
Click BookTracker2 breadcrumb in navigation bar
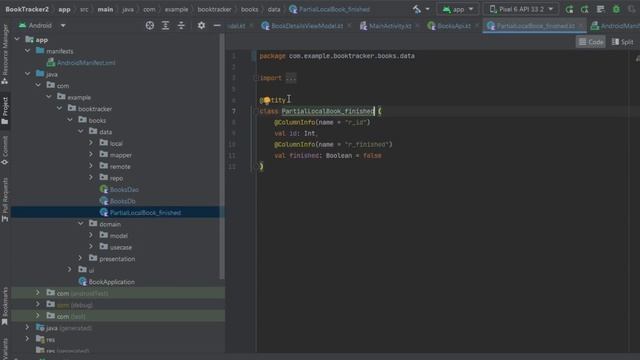coord(27,9)
